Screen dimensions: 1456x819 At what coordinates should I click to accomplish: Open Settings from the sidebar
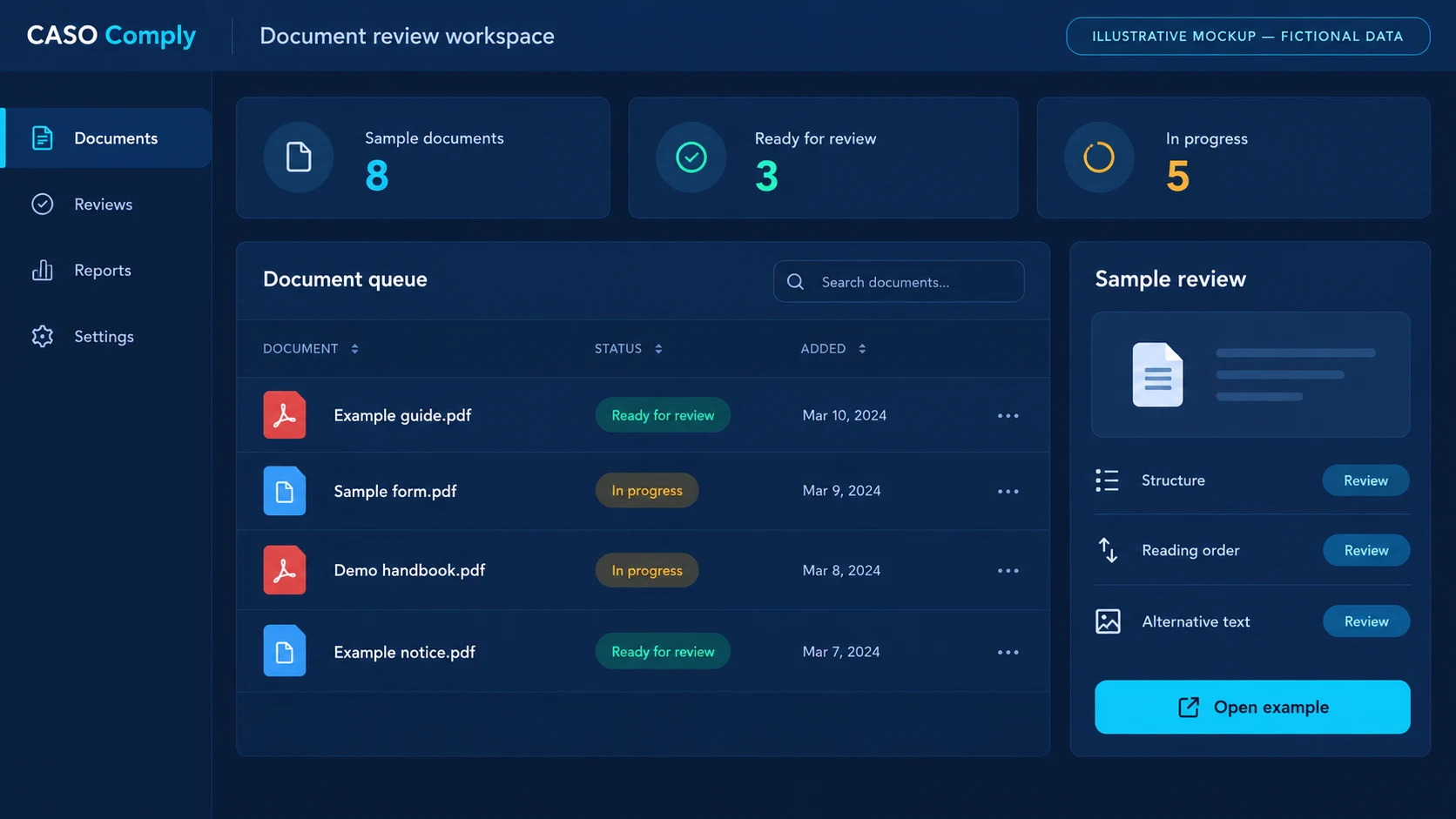click(104, 337)
